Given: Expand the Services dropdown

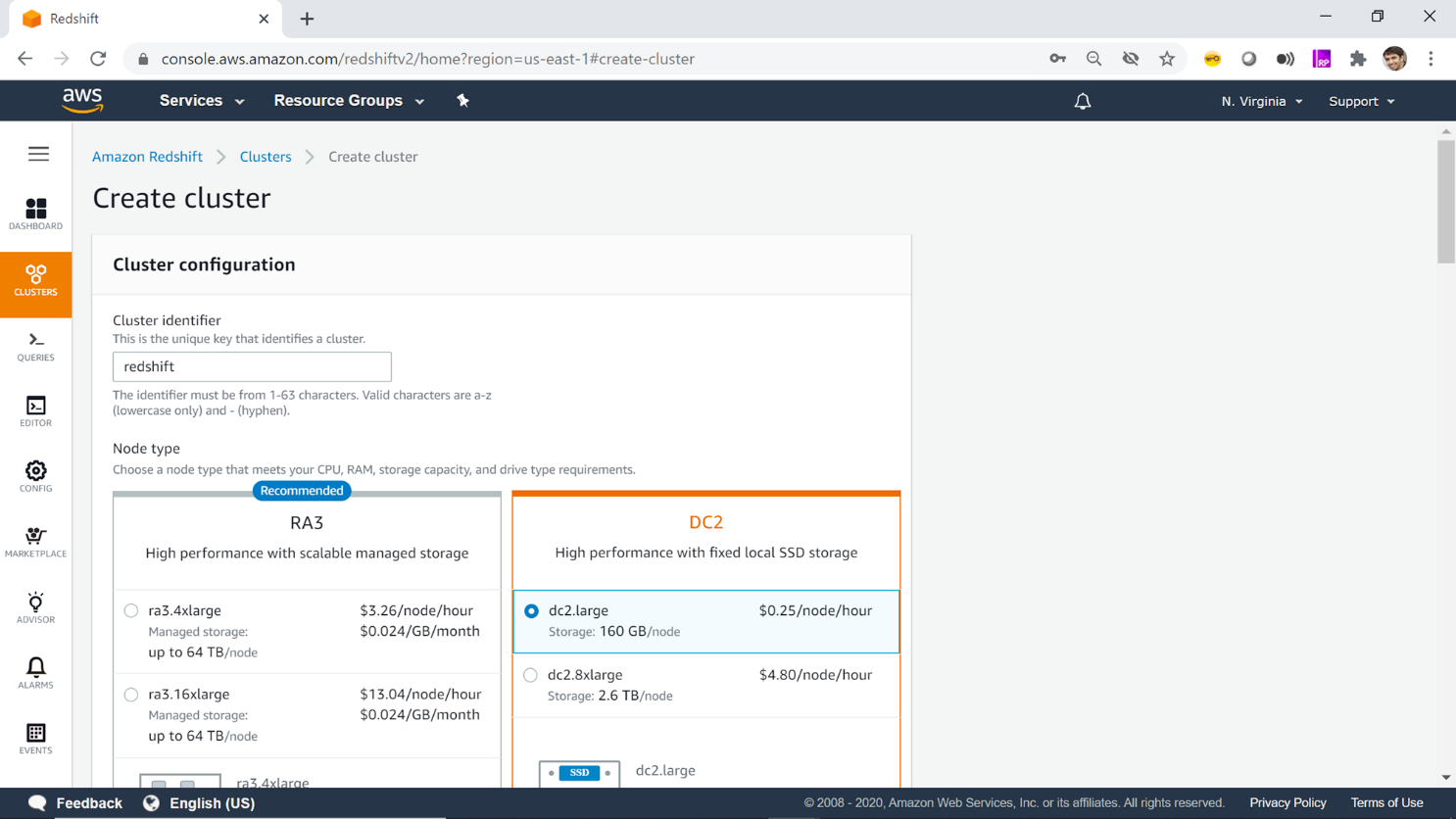Looking at the screenshot, I should pyautogui.click(x=202, y=101).
